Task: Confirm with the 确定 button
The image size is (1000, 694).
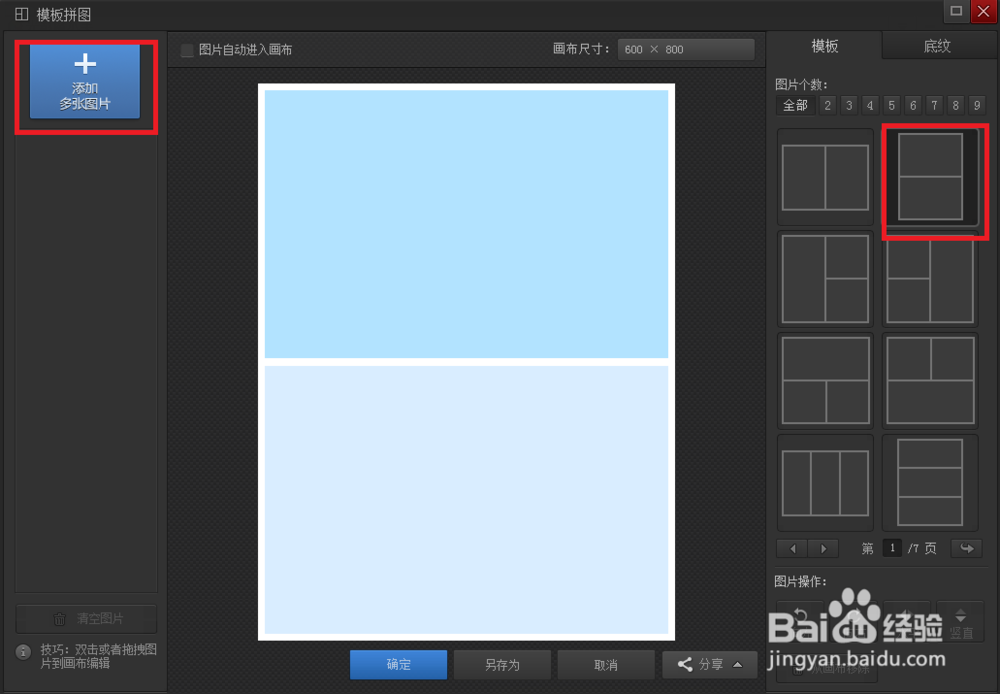Action: tap(399, 665)
